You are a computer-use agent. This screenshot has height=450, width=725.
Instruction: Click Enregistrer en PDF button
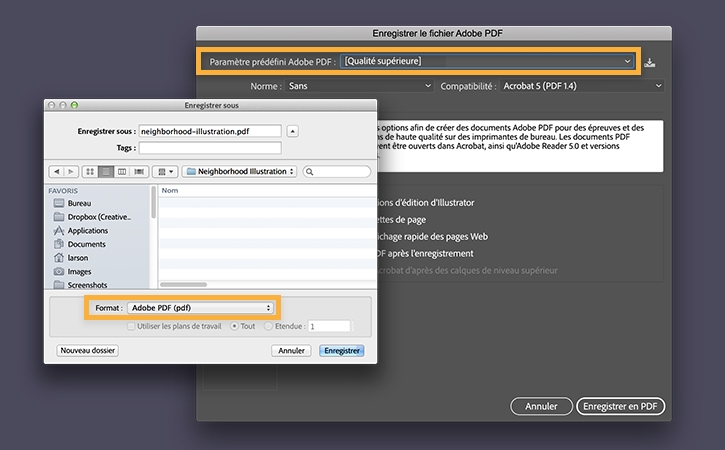point(620,406)
